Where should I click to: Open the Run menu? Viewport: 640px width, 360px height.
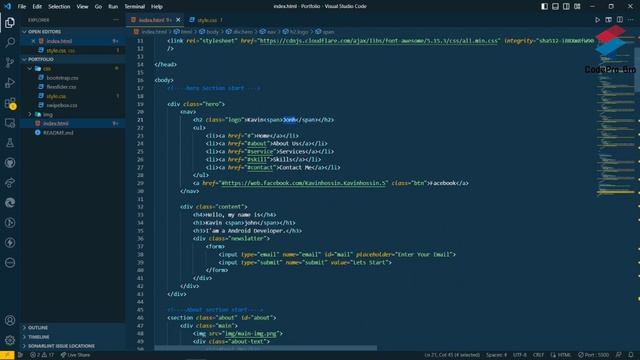pos(113,7)
